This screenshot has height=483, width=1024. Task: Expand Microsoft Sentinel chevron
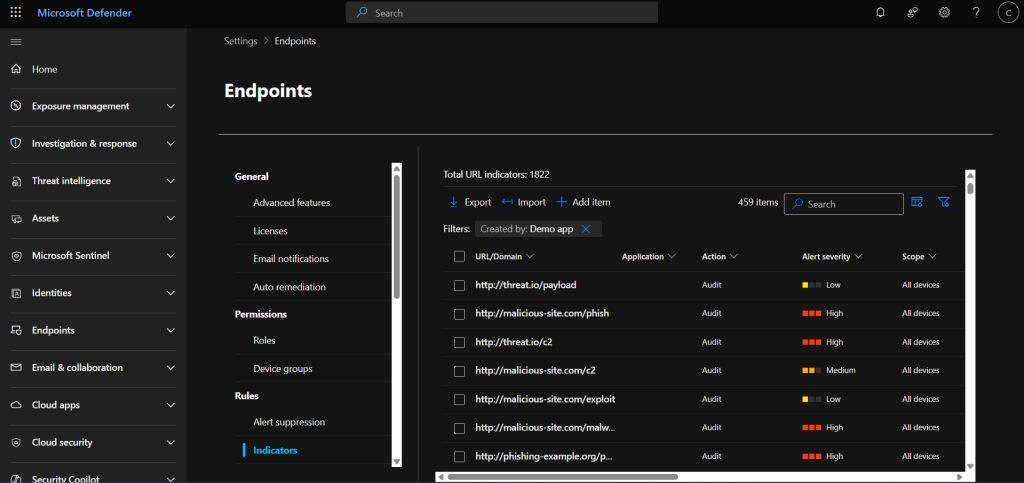pyautogui.click(x=170, y=256)
